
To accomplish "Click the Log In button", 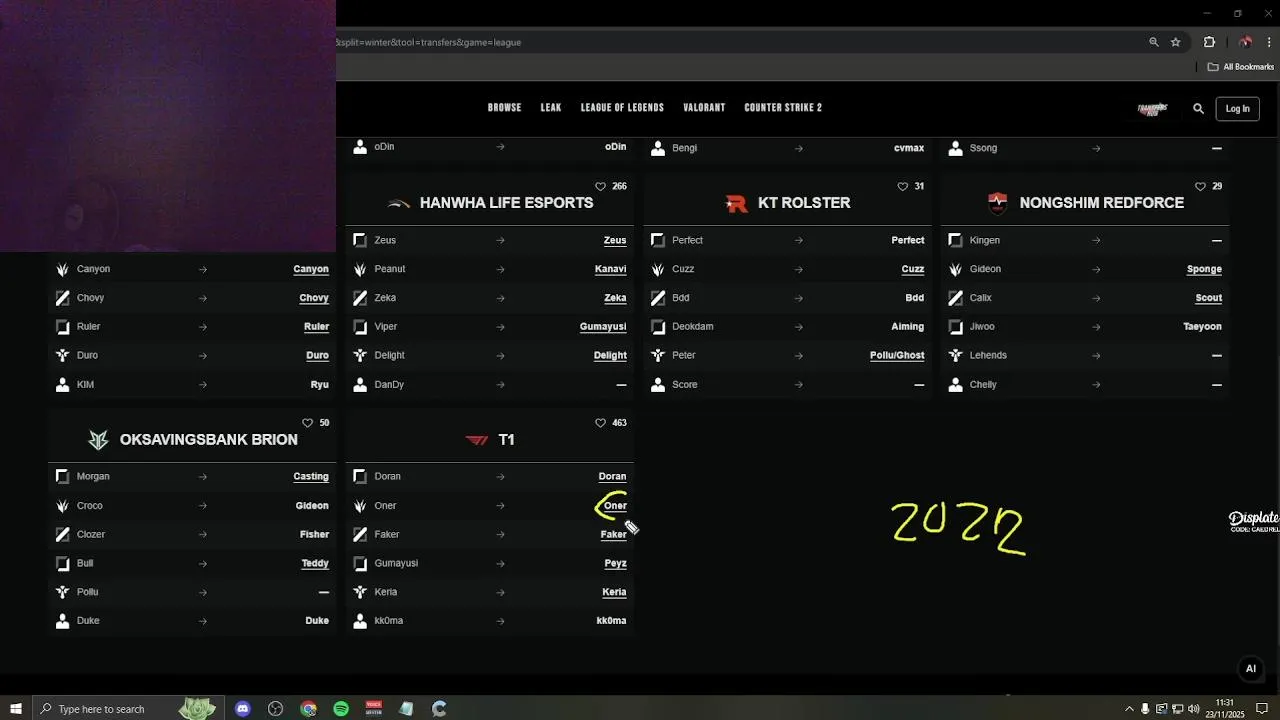I will (1238, 109).
